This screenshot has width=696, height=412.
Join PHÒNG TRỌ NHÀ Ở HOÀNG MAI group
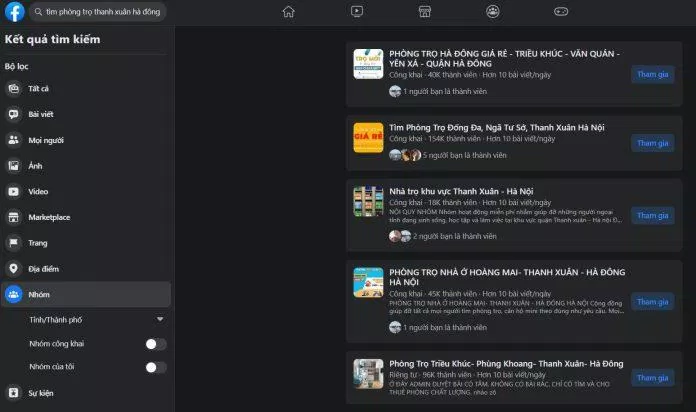pyautogui.click(x=652, y=302)
